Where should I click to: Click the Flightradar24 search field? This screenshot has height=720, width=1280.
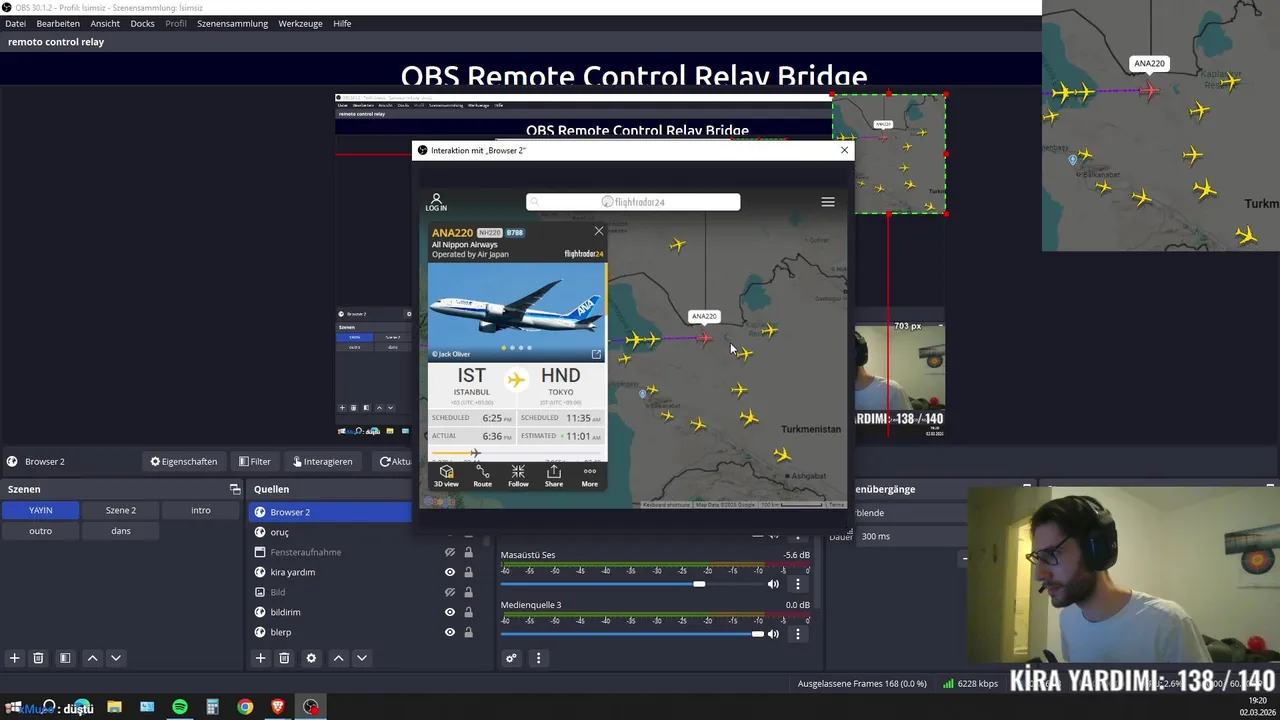coord(633,202)
